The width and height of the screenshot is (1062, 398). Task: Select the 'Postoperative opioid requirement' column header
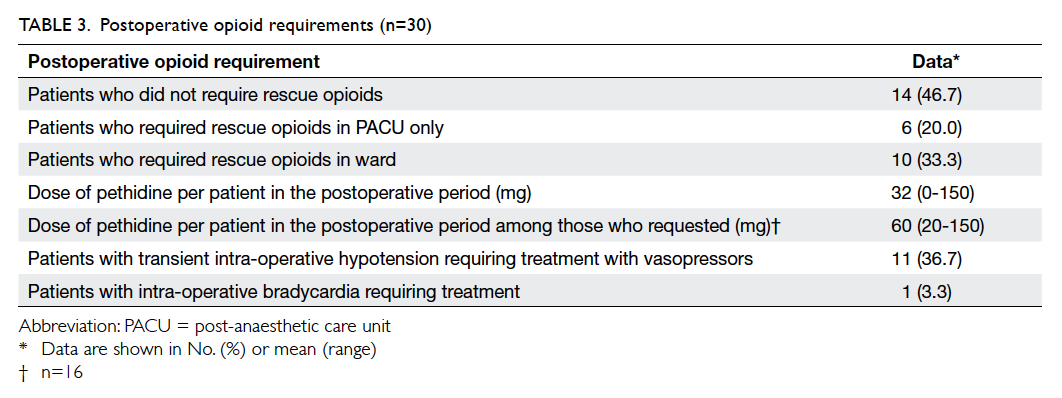pos(174,62)
